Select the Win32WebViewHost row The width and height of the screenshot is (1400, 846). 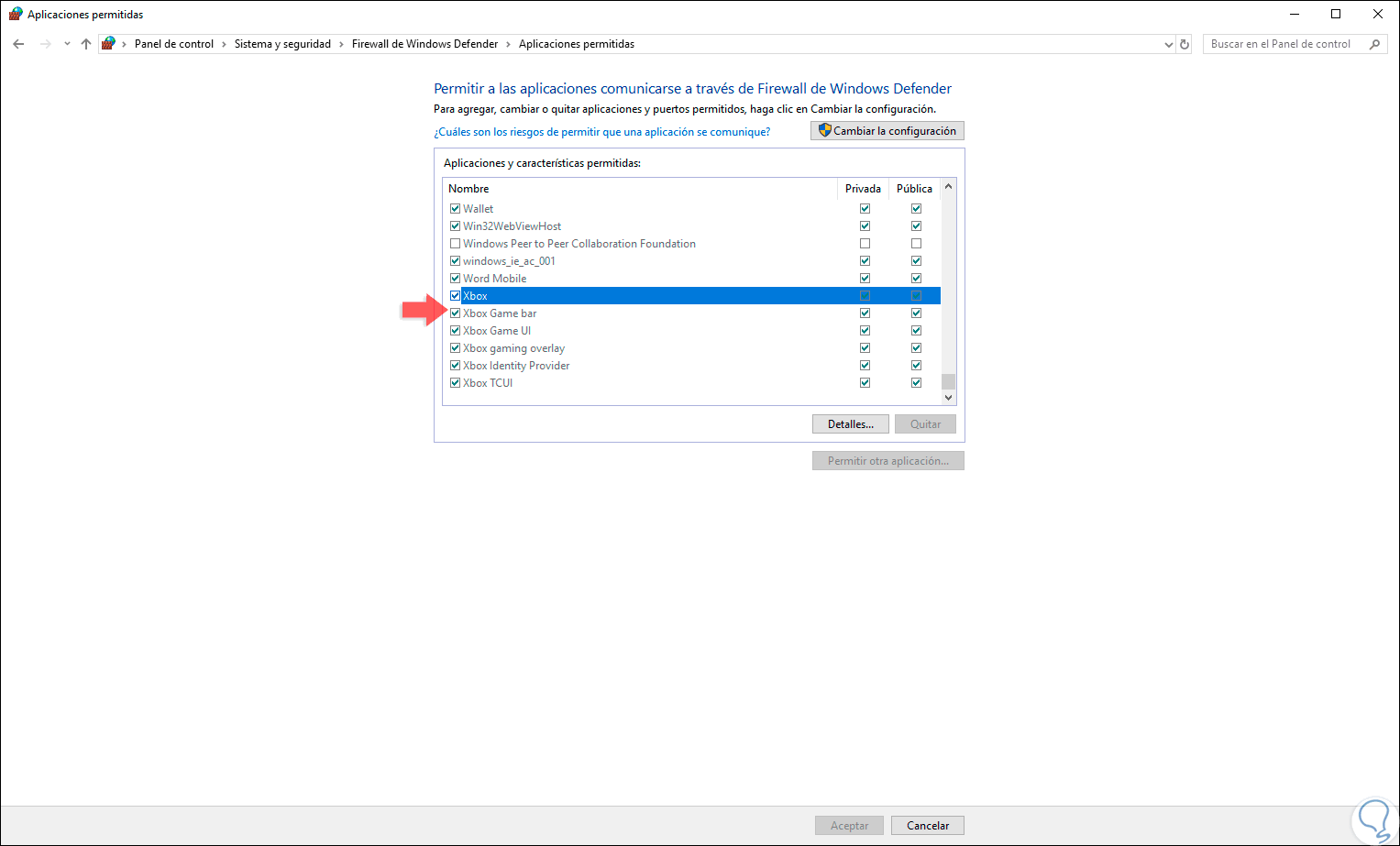(692, 226)
